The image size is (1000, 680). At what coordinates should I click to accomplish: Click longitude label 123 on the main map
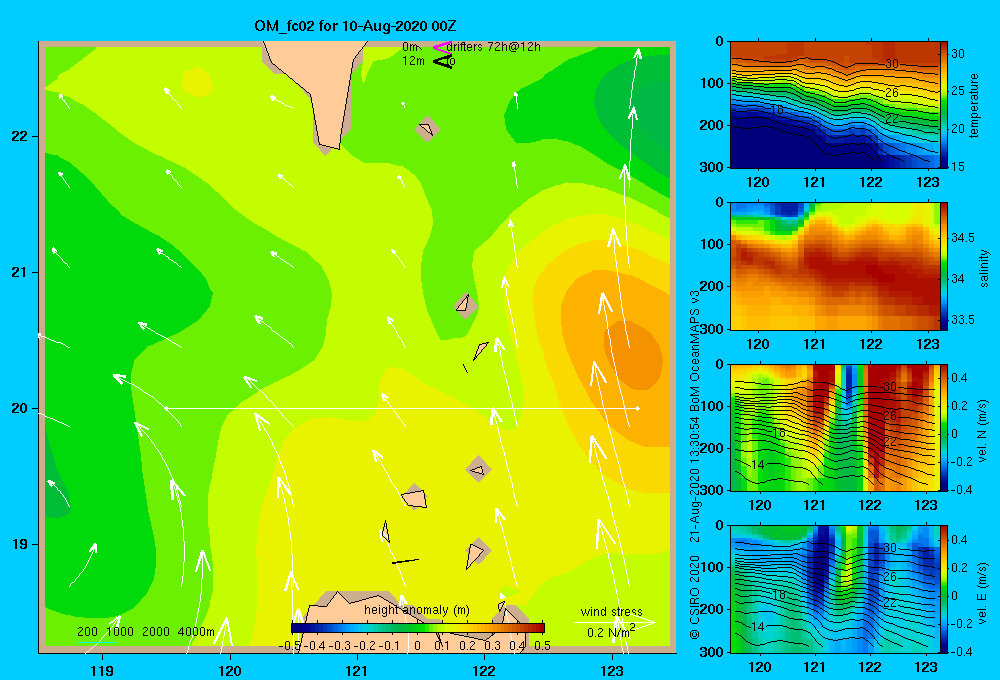coord(612,670)
